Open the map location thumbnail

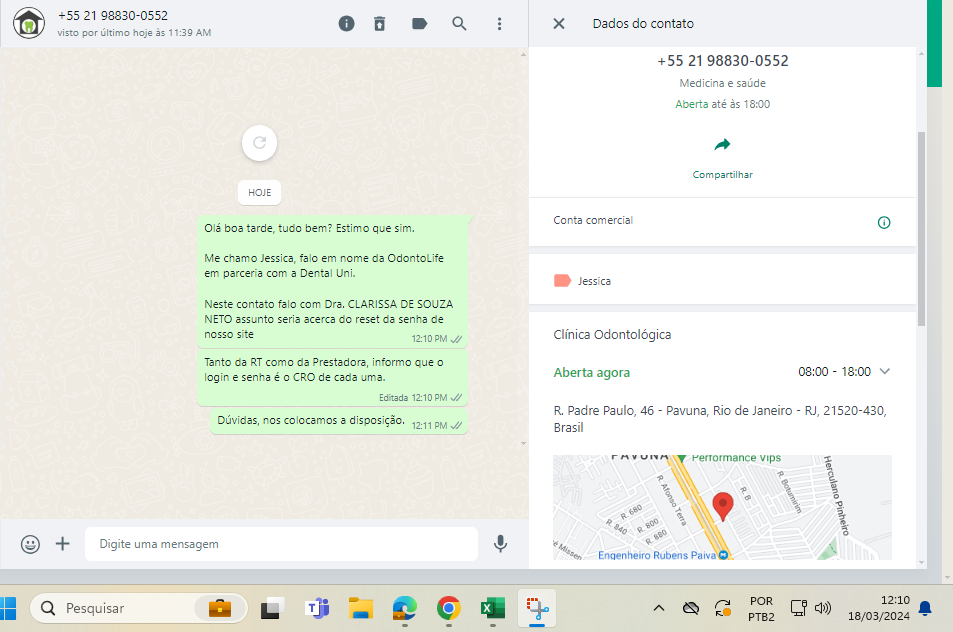[722, 507]
